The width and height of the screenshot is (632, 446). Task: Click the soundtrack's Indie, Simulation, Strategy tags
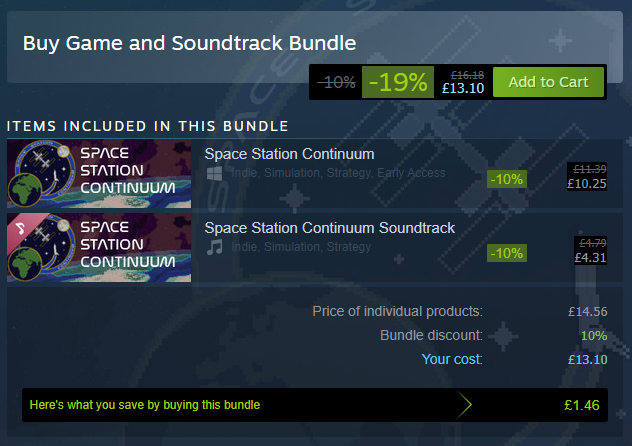[301, 247]
